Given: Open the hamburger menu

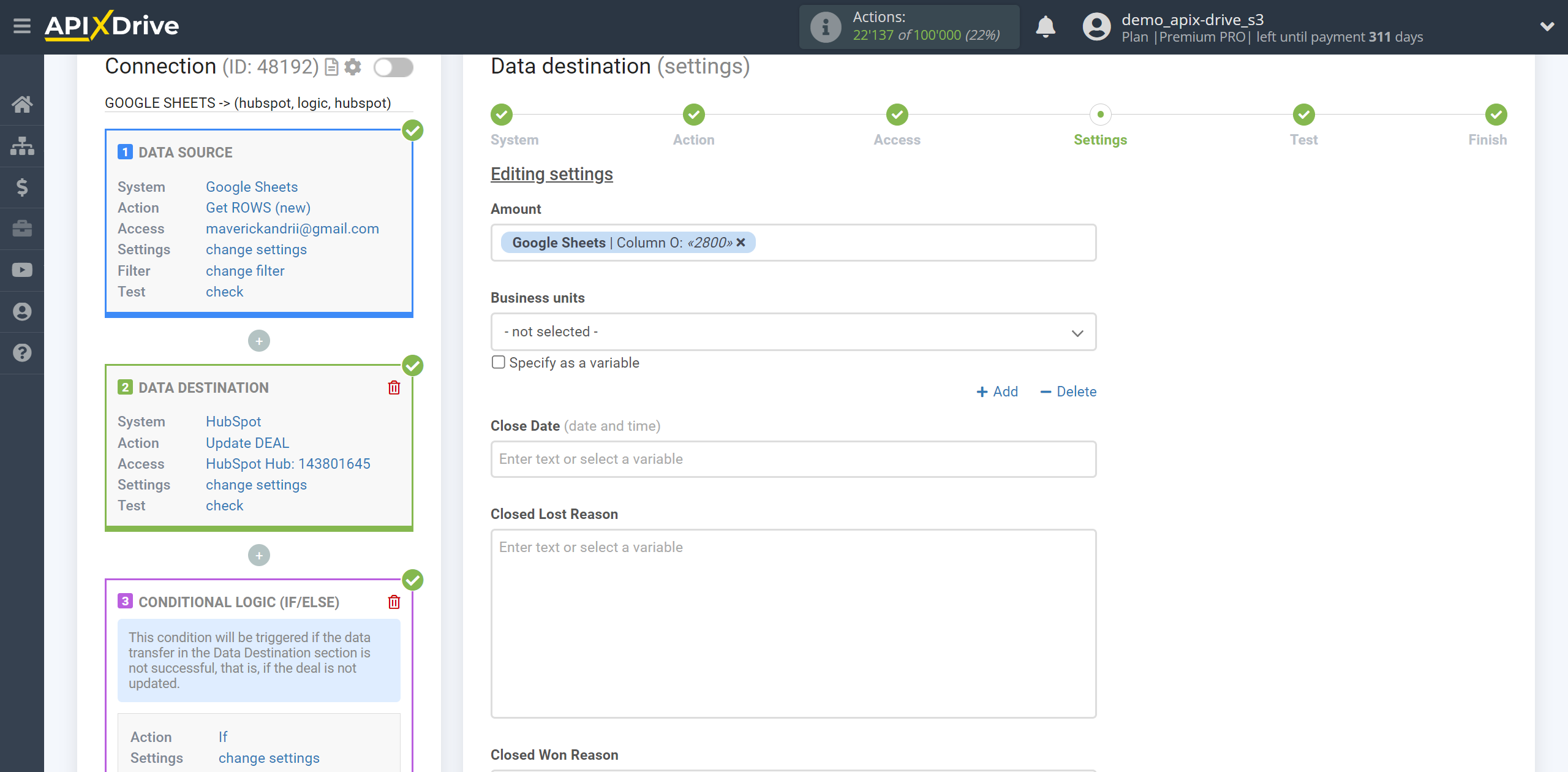Looking at the screenshot, I should (22, 26).
